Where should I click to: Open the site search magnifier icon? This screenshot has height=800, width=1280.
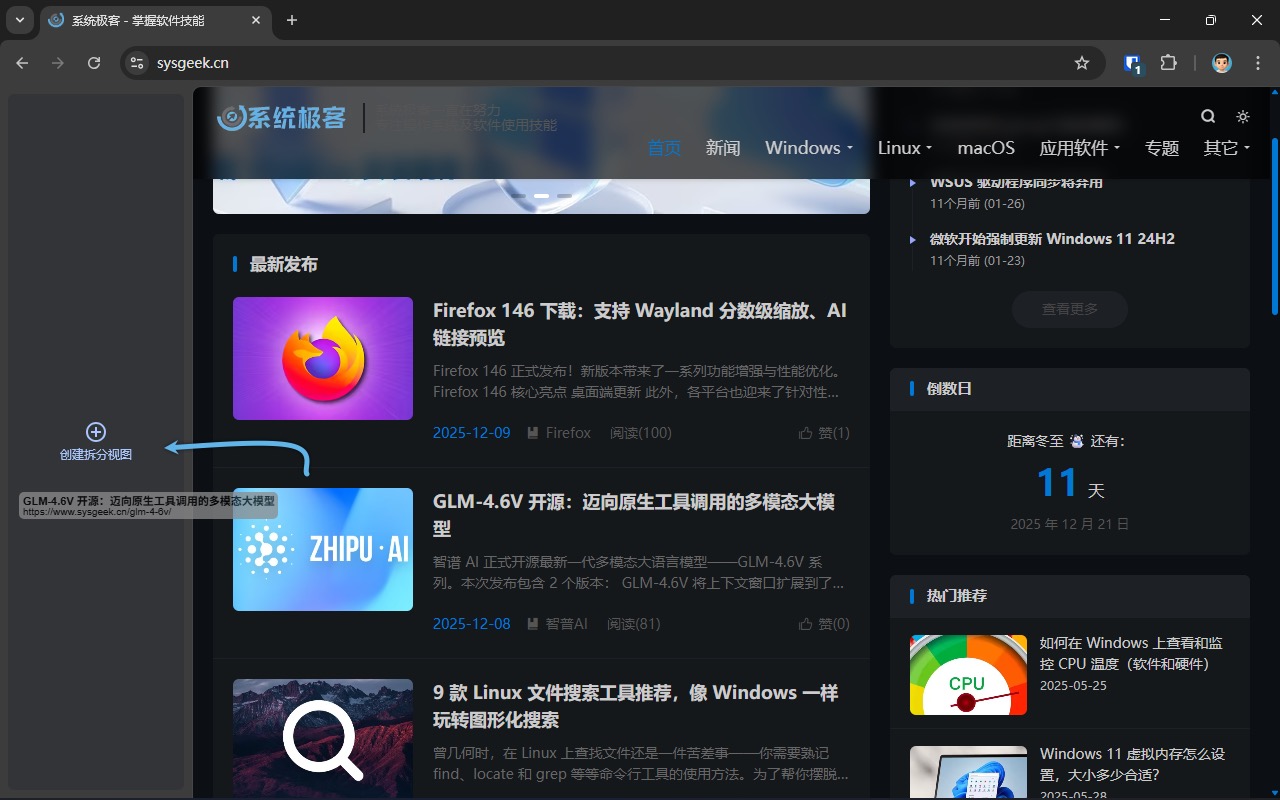click(1208, 116)
